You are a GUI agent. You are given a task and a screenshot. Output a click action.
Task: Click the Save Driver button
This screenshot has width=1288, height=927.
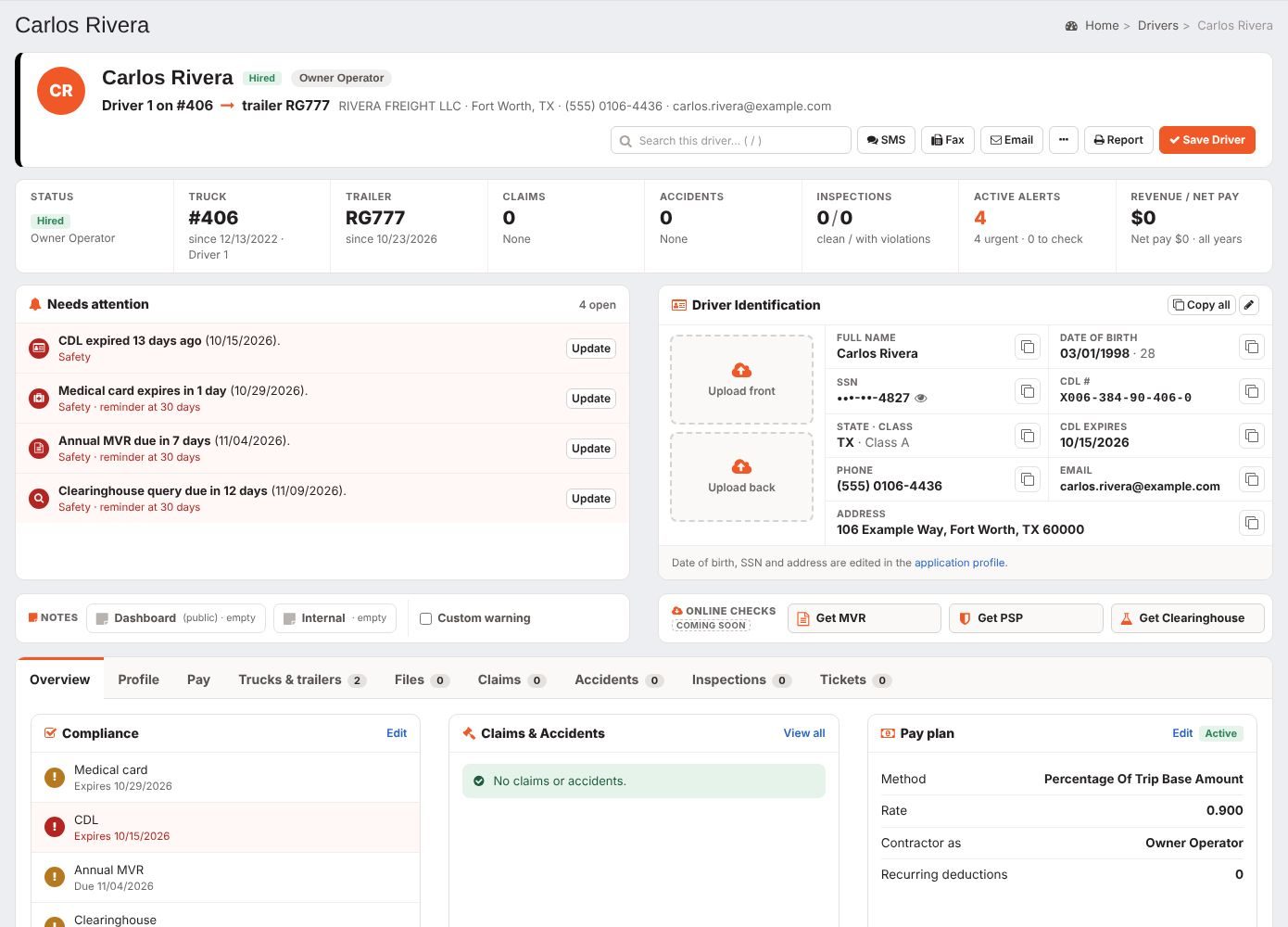point(1207,140)
